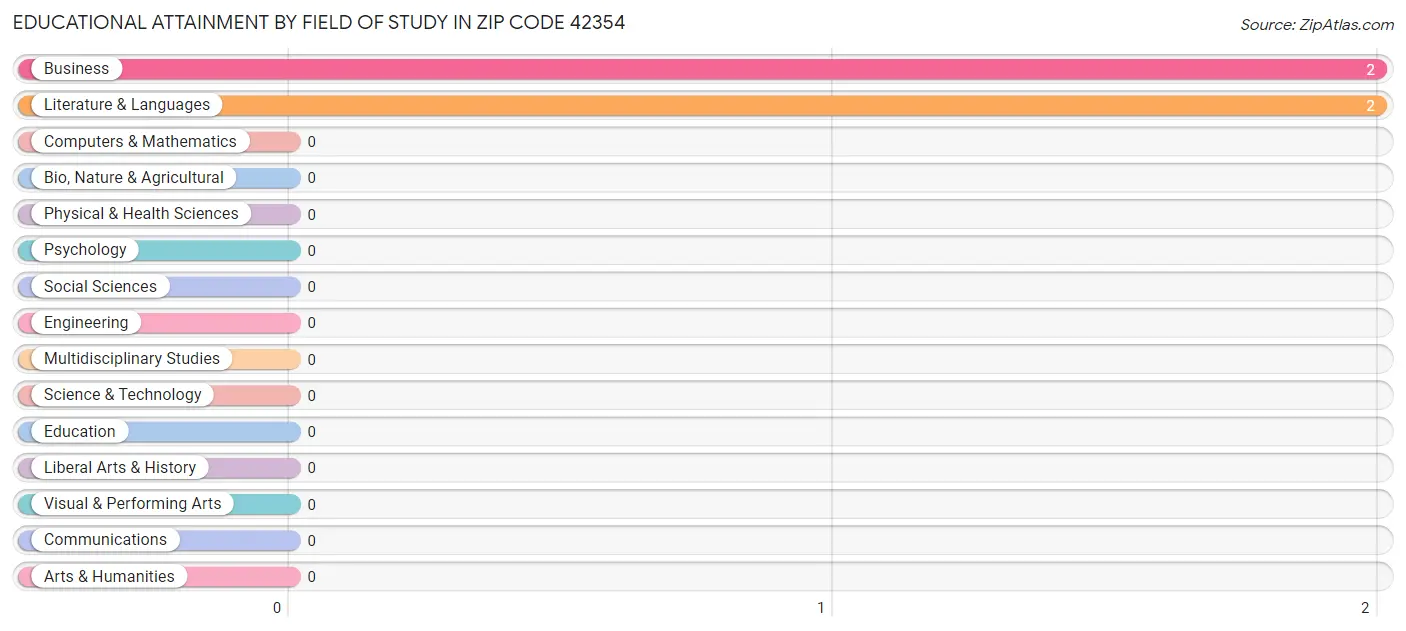Select the Bio, Nature & Agricultural label

pyautogui.click(x=134, y=178)
